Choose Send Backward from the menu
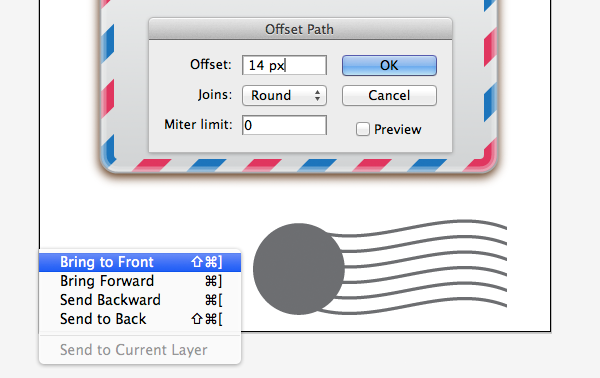 (x=140, y=300)
